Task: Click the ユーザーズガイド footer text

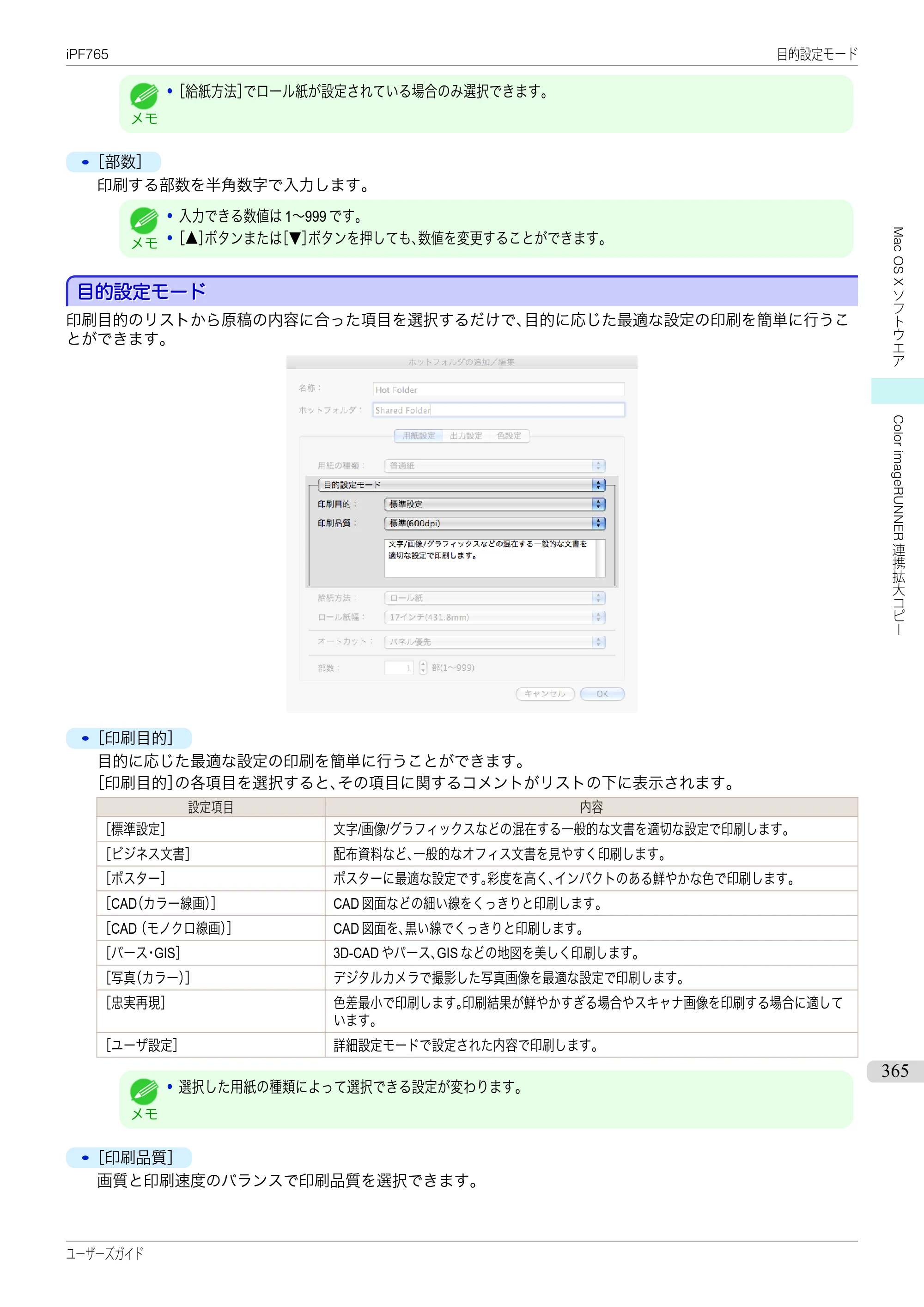Action: tap(105, 1253)
